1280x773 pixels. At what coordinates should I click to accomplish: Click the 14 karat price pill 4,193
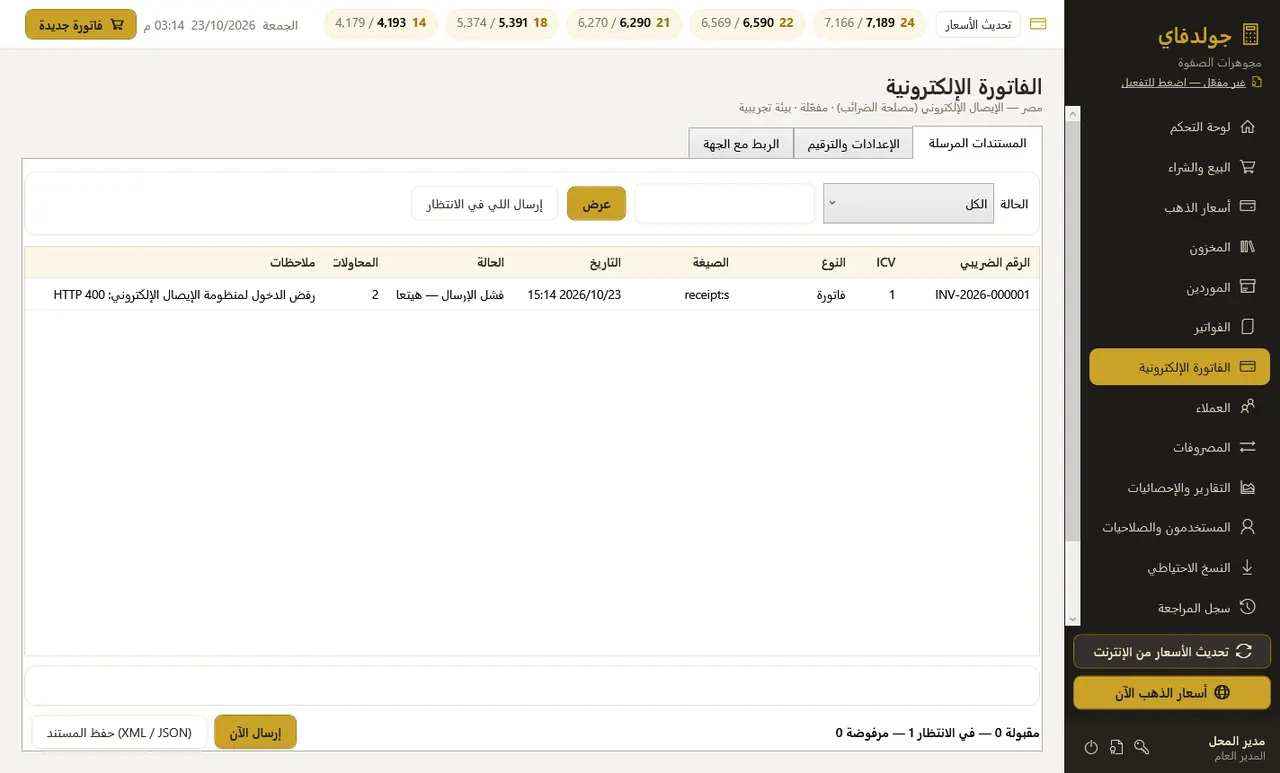point(381,23)
